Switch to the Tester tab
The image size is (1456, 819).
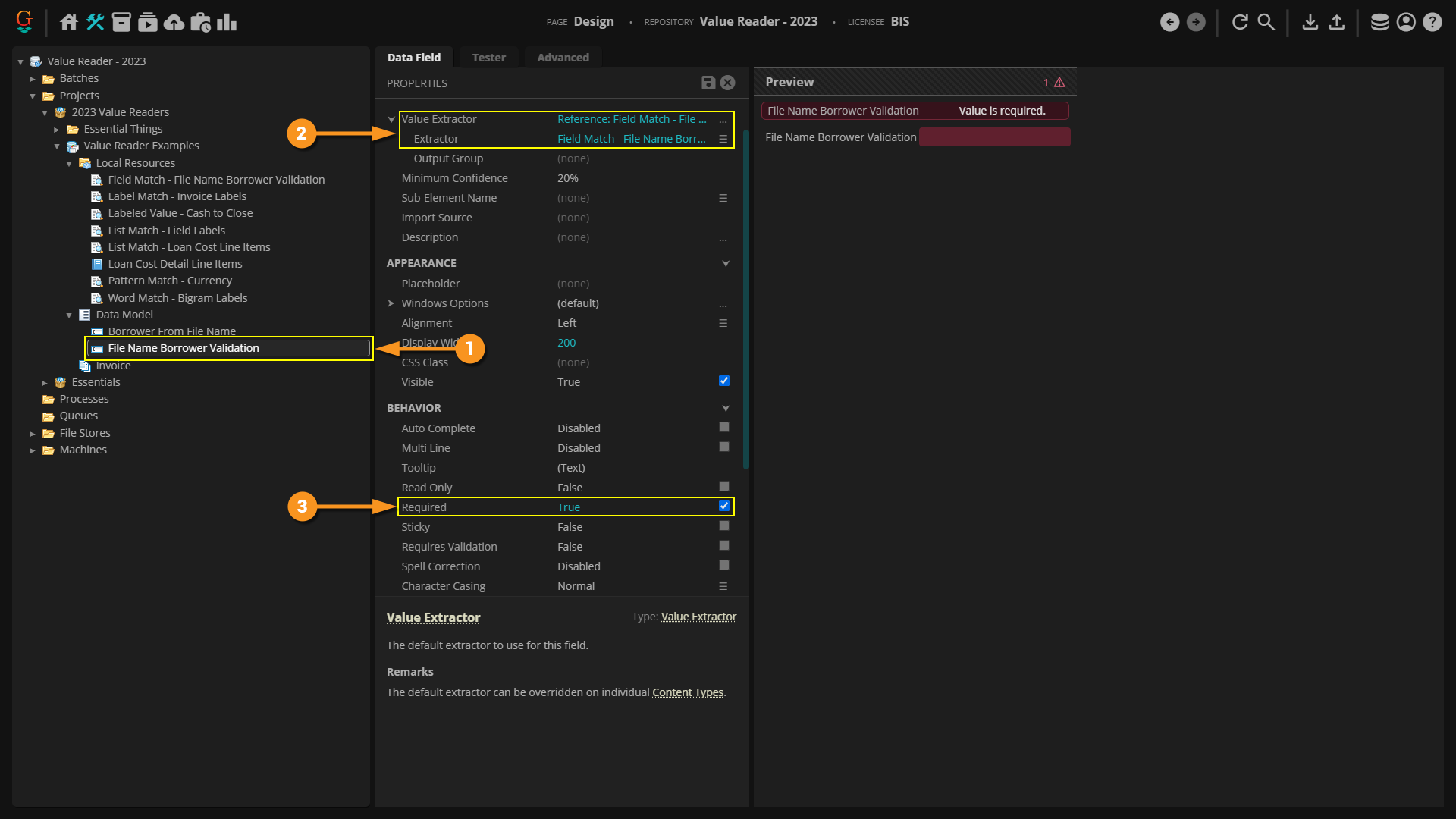(488, 58)
